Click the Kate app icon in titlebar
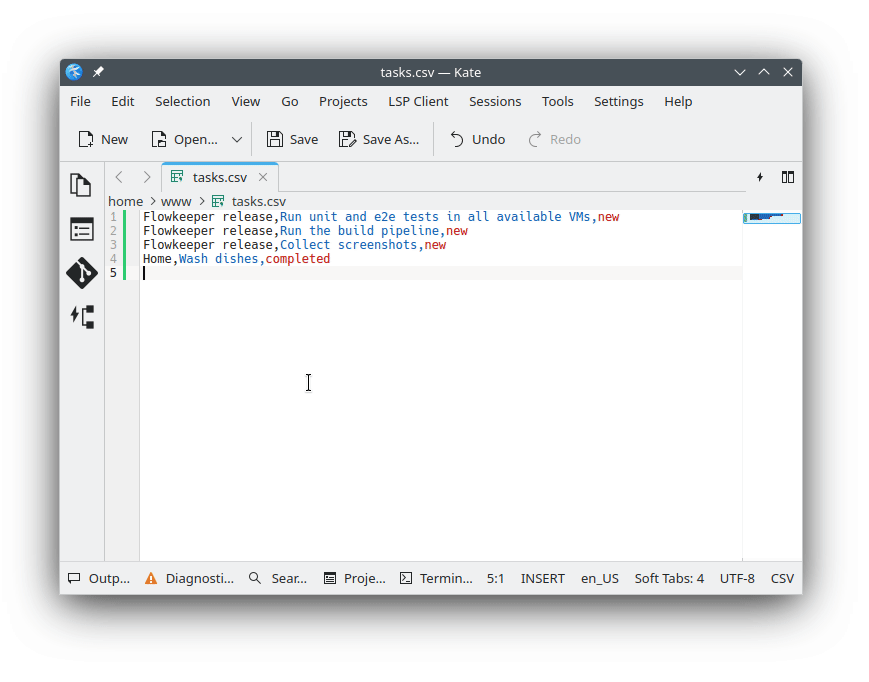 click(x=74, y=72)
